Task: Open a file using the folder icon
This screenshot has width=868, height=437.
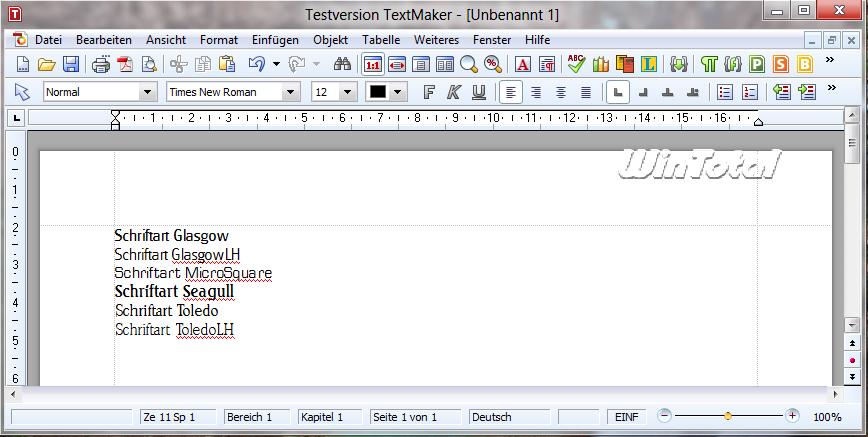Action: click(x=46, y=64)
